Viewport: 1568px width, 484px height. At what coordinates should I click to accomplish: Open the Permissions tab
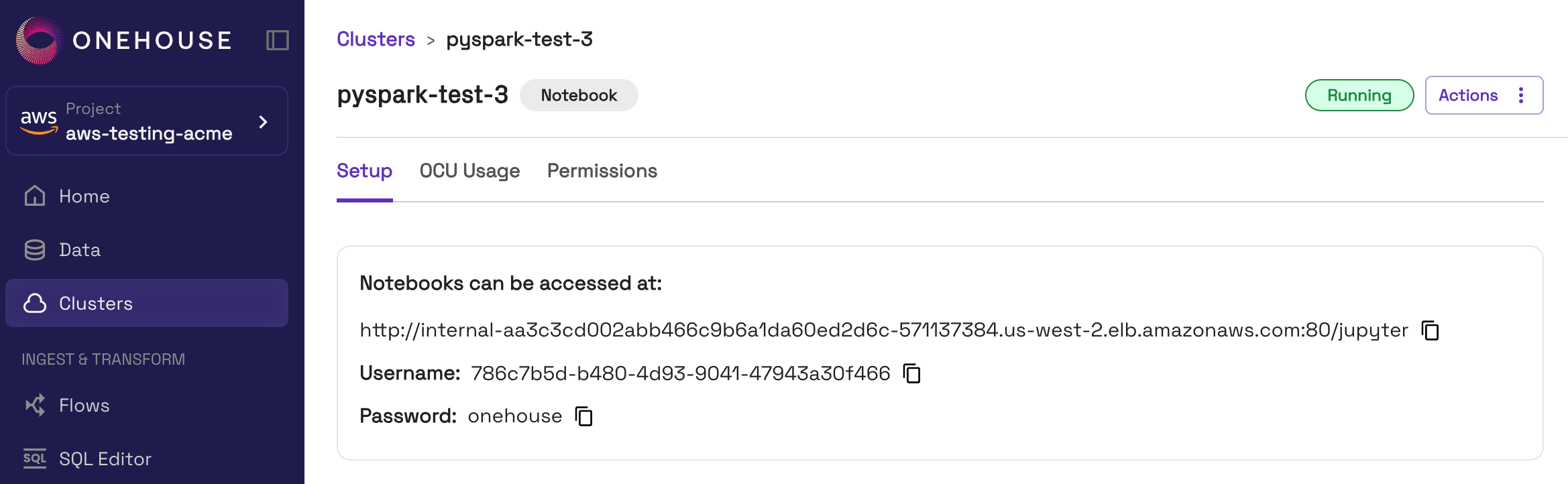(602, 171)
